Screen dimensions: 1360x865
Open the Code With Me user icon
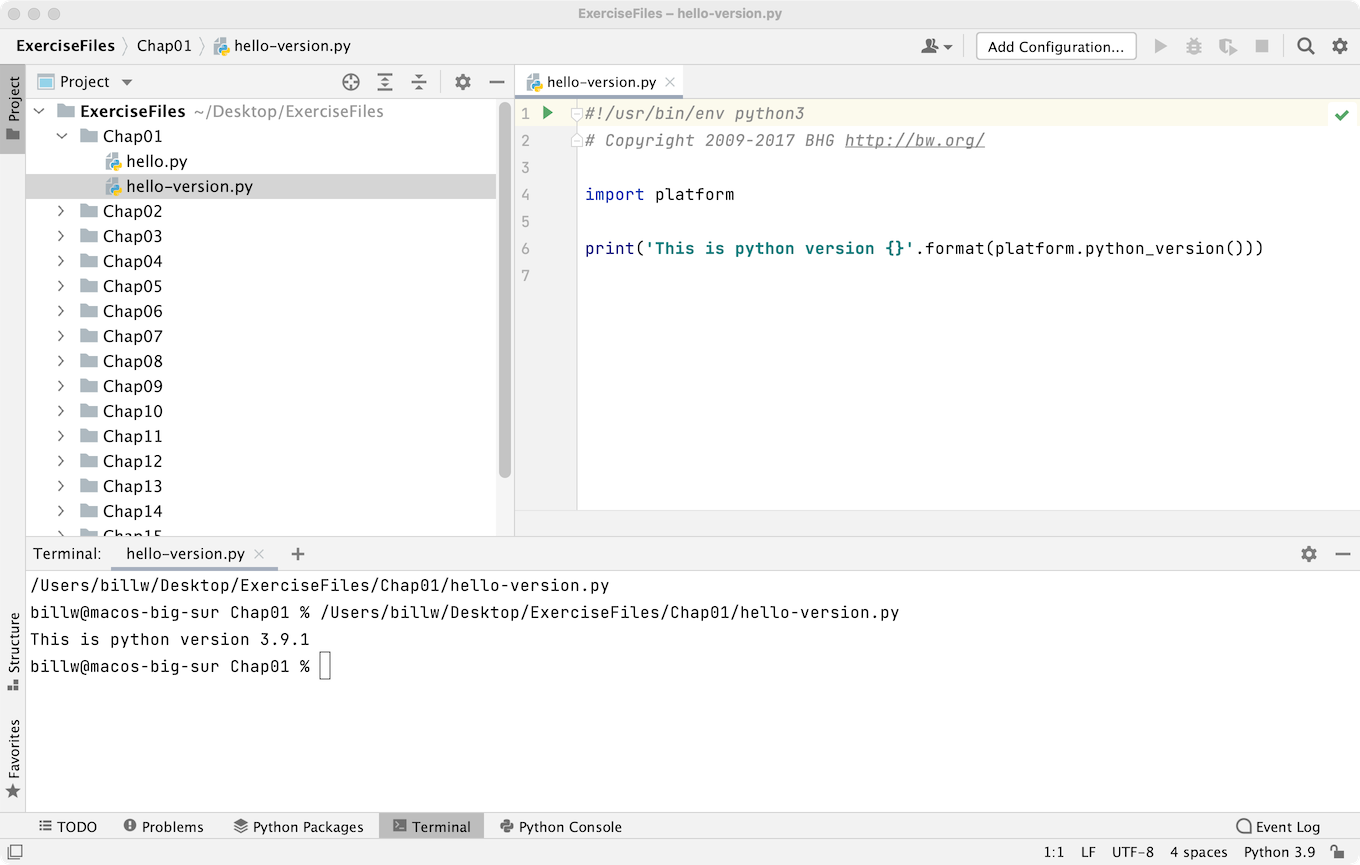coord(936,46)
